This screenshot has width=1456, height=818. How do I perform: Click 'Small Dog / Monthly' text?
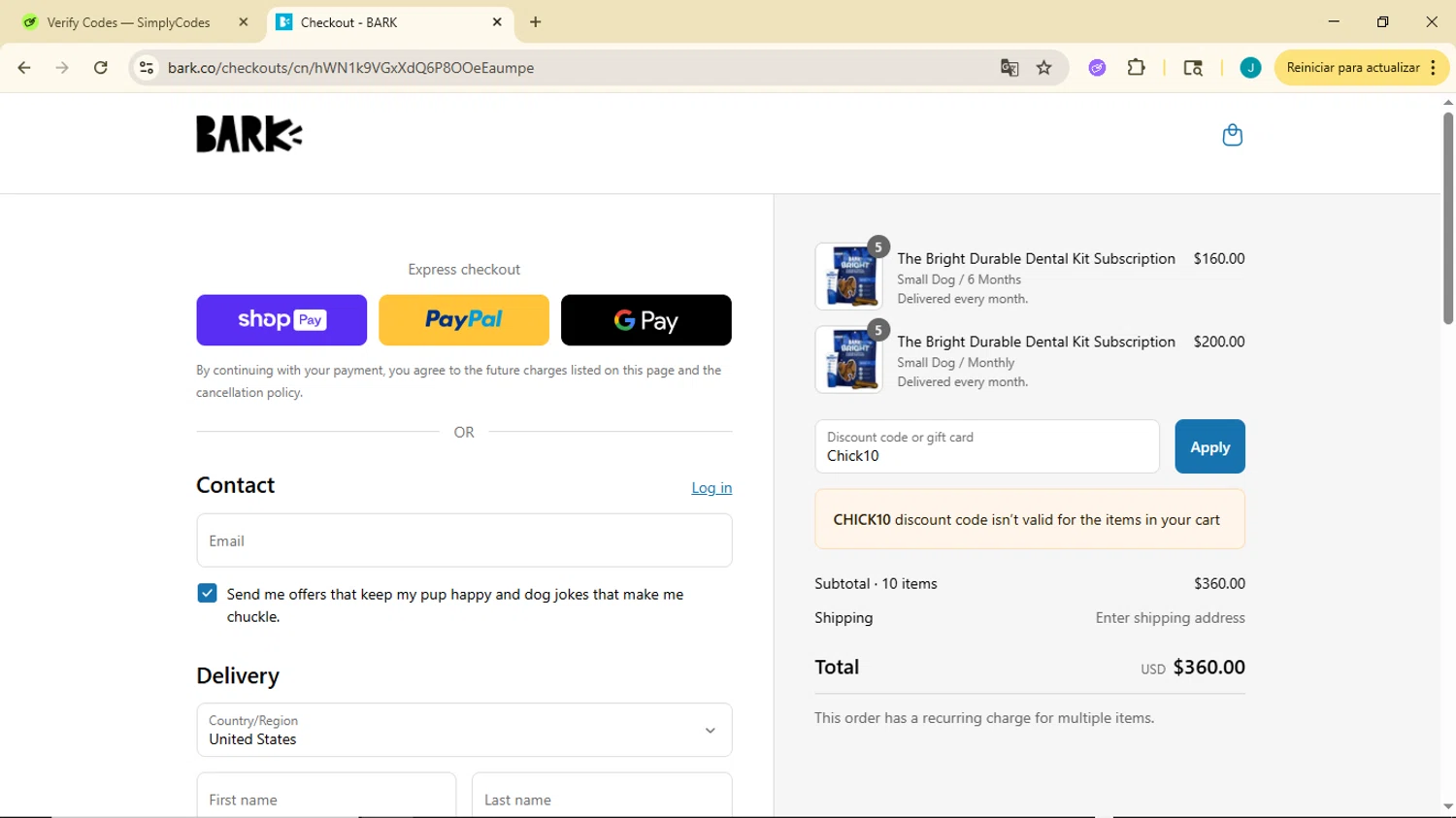tap(956, 363)
